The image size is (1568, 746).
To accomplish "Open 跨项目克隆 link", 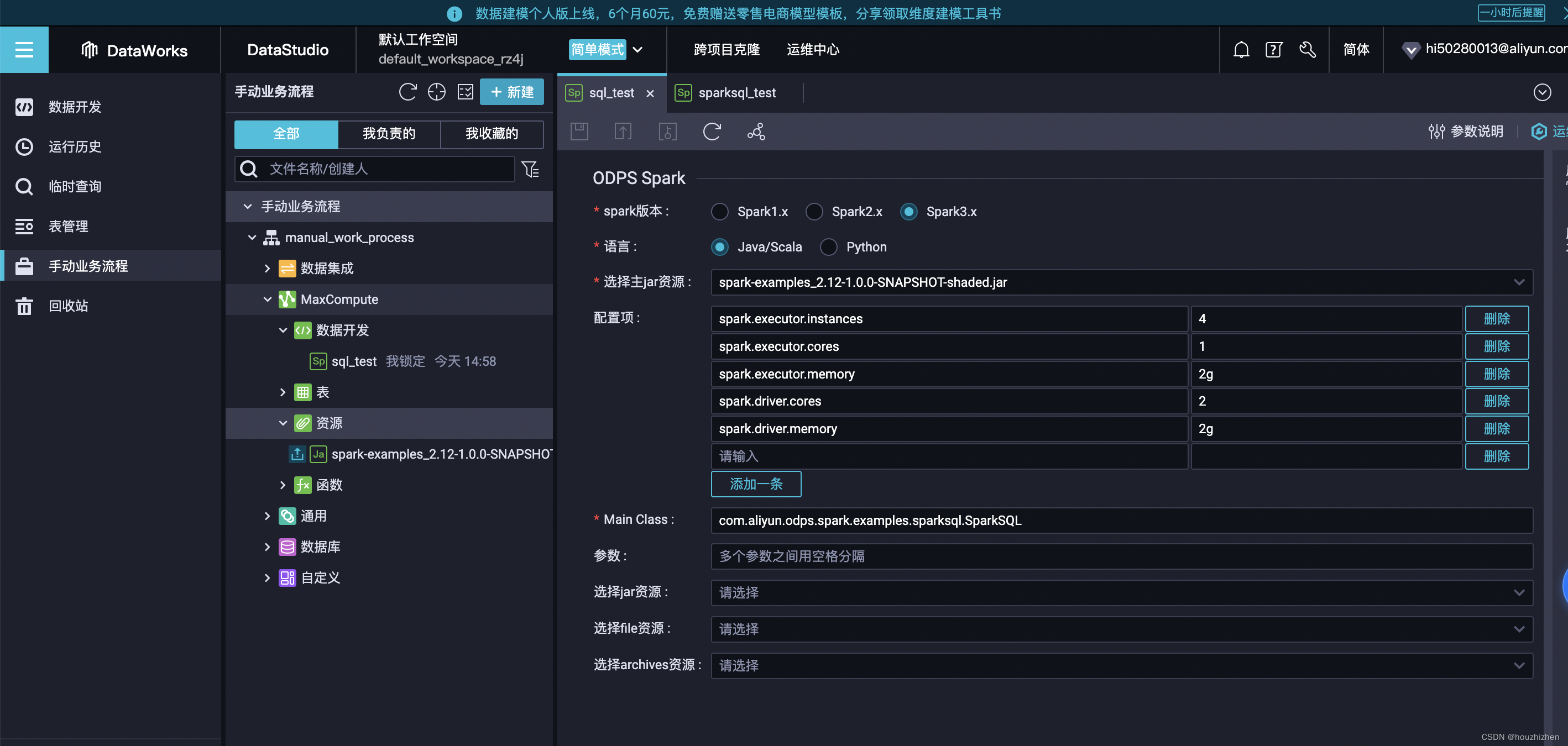I will [727, 49].
